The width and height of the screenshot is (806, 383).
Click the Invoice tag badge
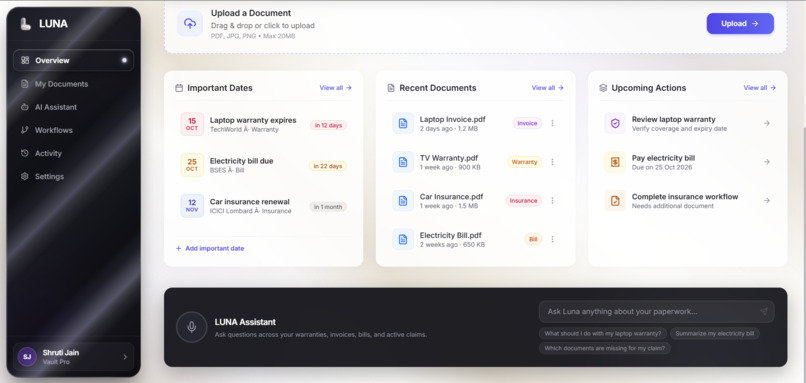(527, 123)
